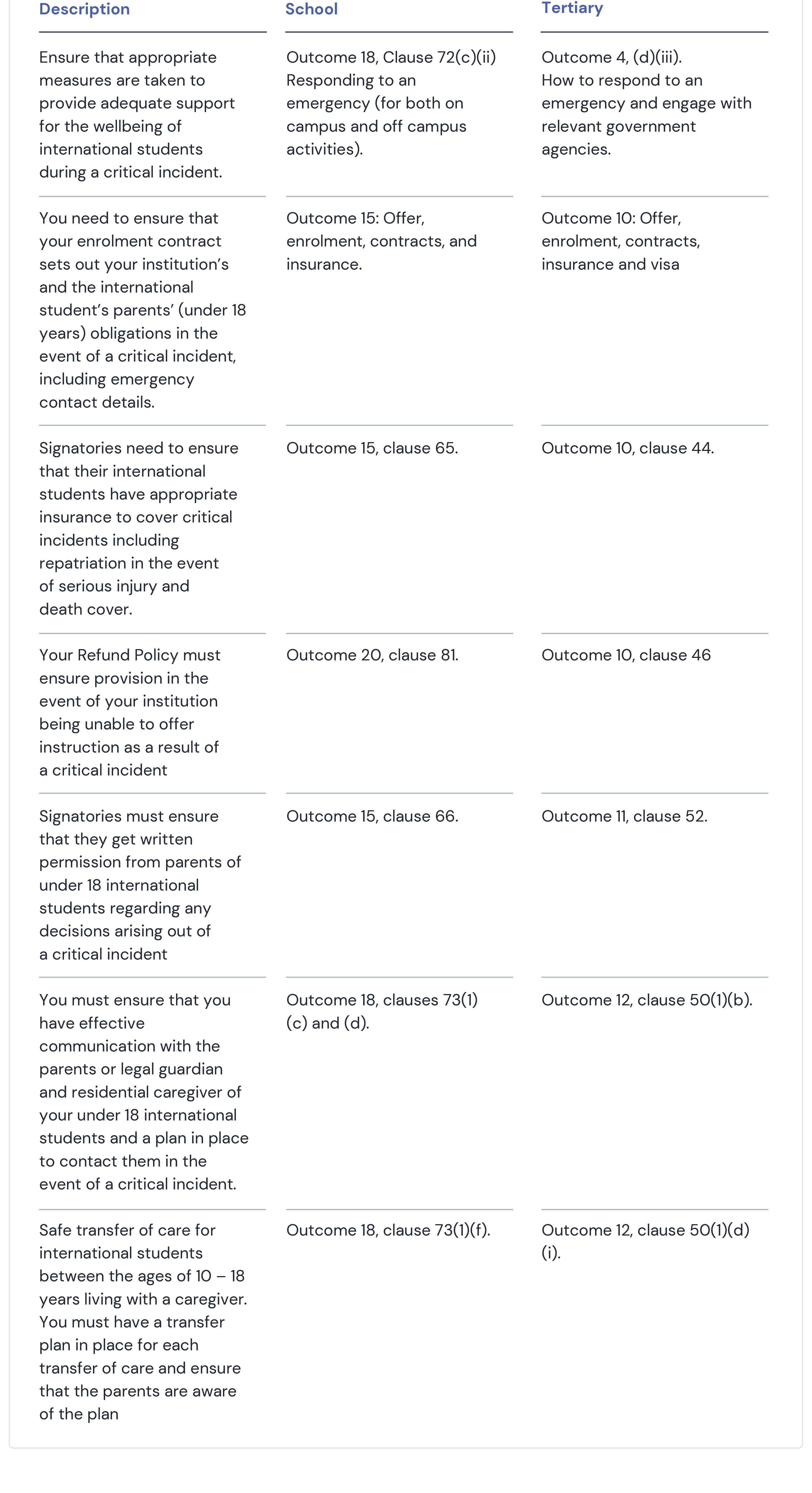This screenshot has width=812, height=1493.
Task: Select the Outcome 15, clause 66 cell
Action: point(372,816)
